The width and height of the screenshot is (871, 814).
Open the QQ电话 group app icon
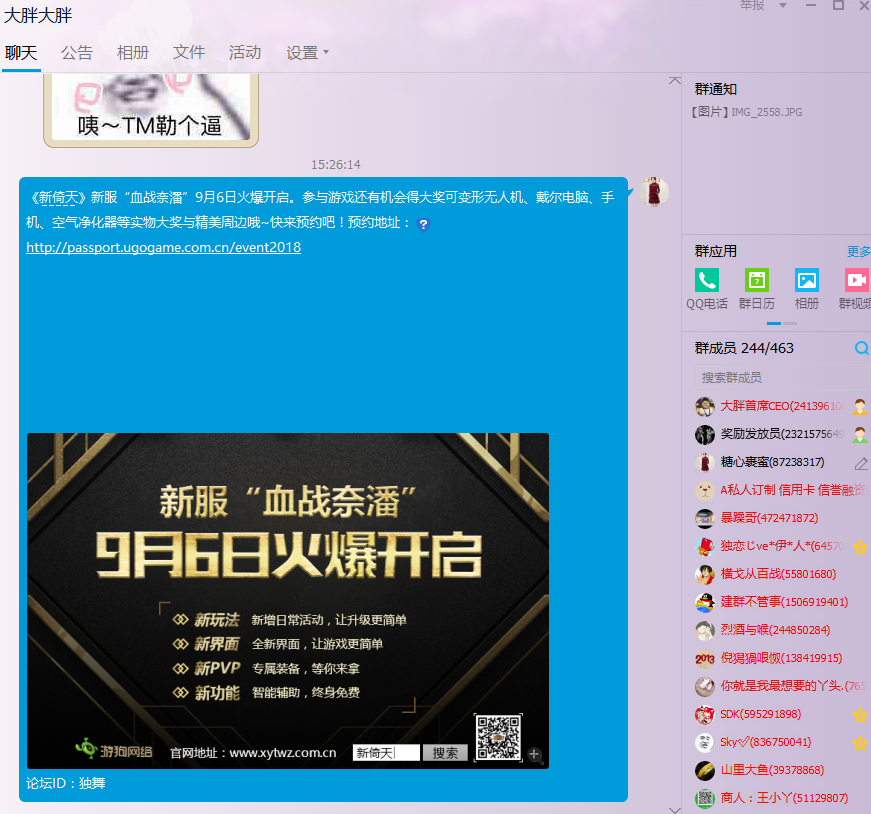[x=707, y=280]
